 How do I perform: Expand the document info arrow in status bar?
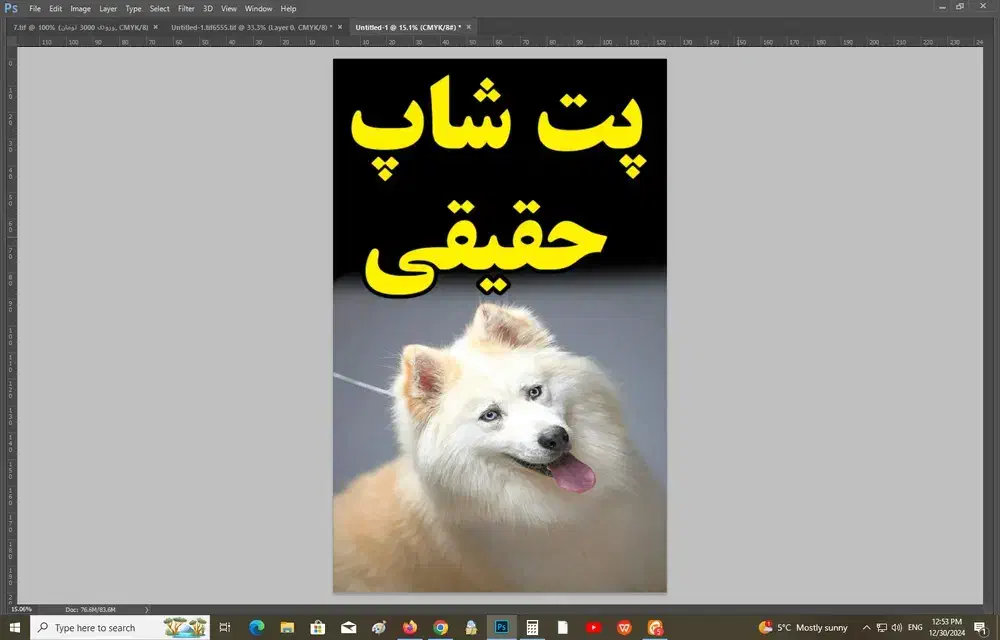pyautogui.click(x=147, y=609)
